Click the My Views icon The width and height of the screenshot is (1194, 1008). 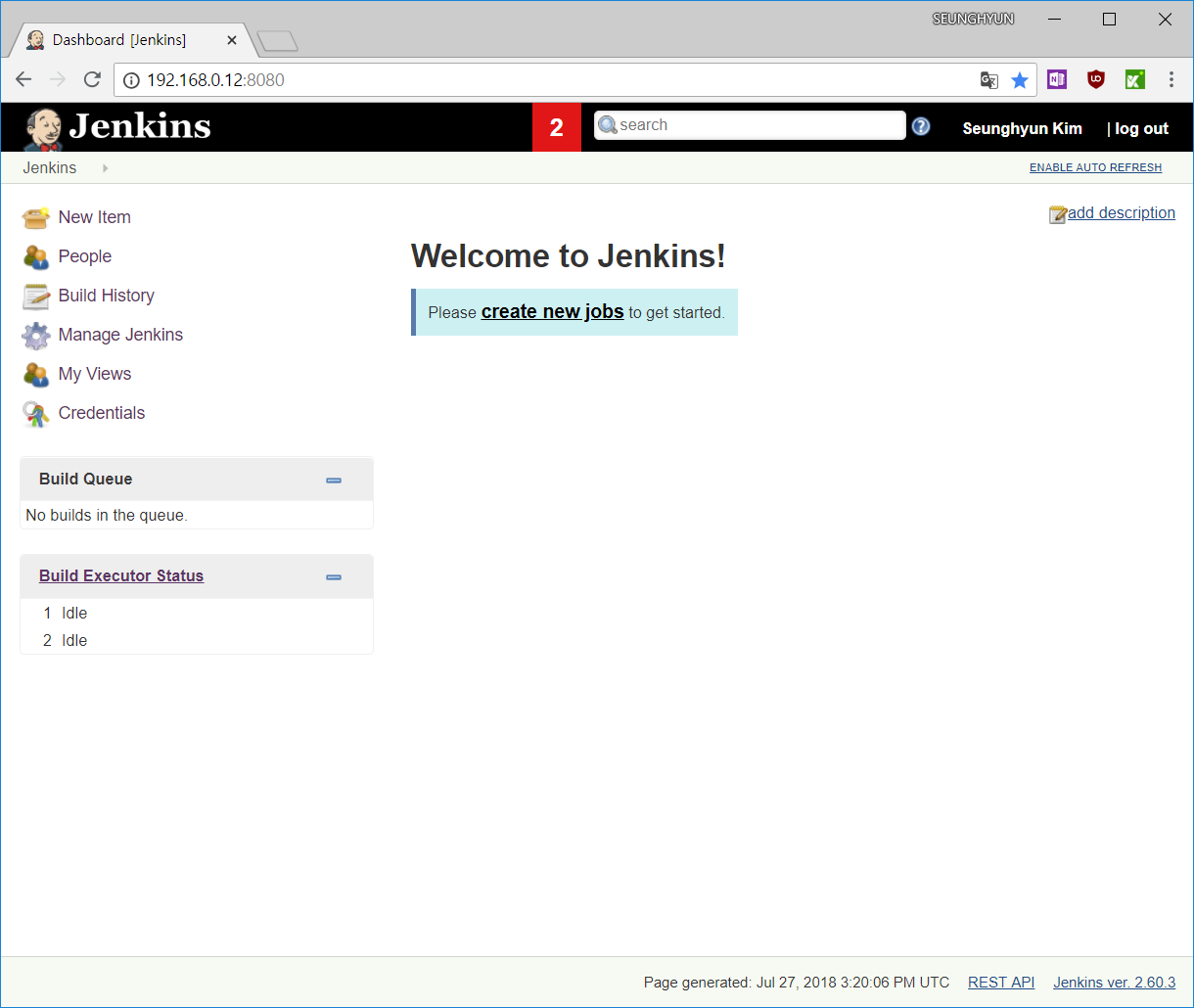(35, 373)
